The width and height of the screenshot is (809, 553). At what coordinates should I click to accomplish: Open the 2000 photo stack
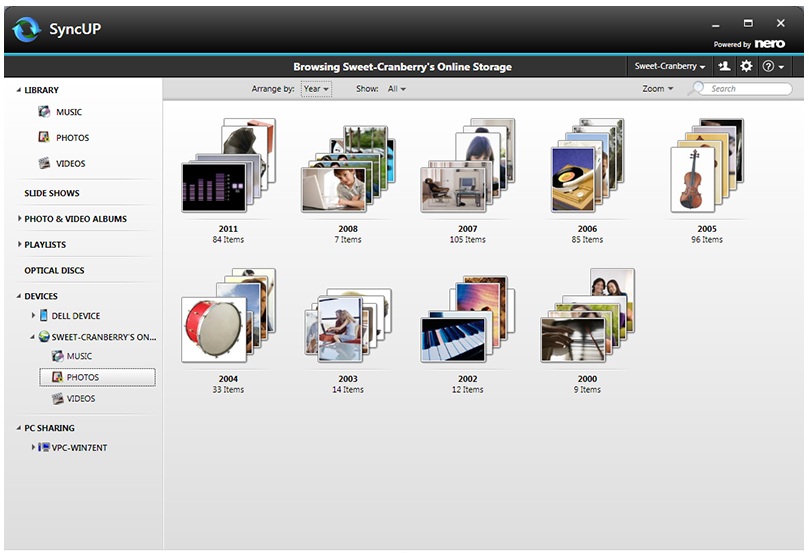click(x=587, y=315)
